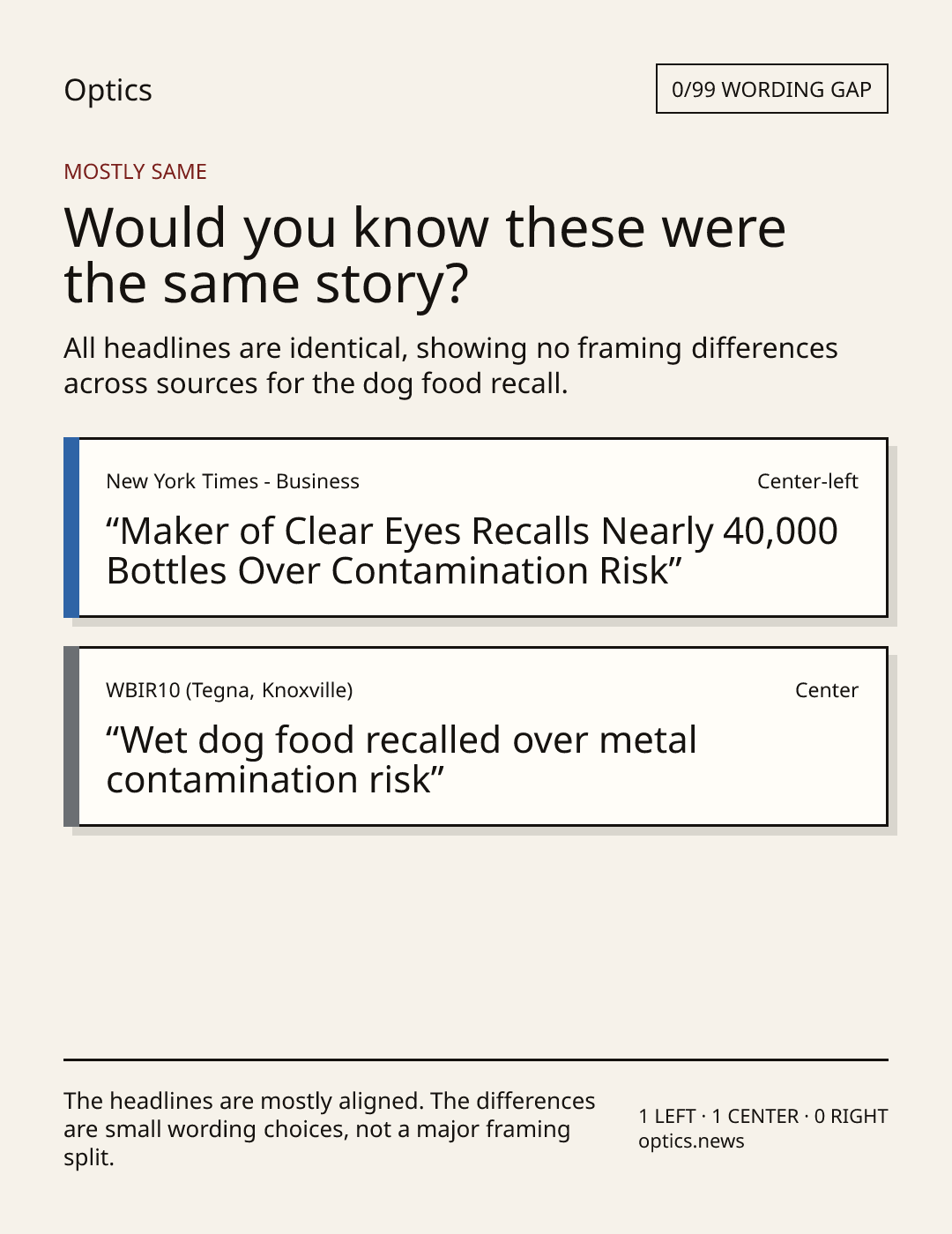
Task: Click the wet dog food recalled headline
Action: click(401, 760)
